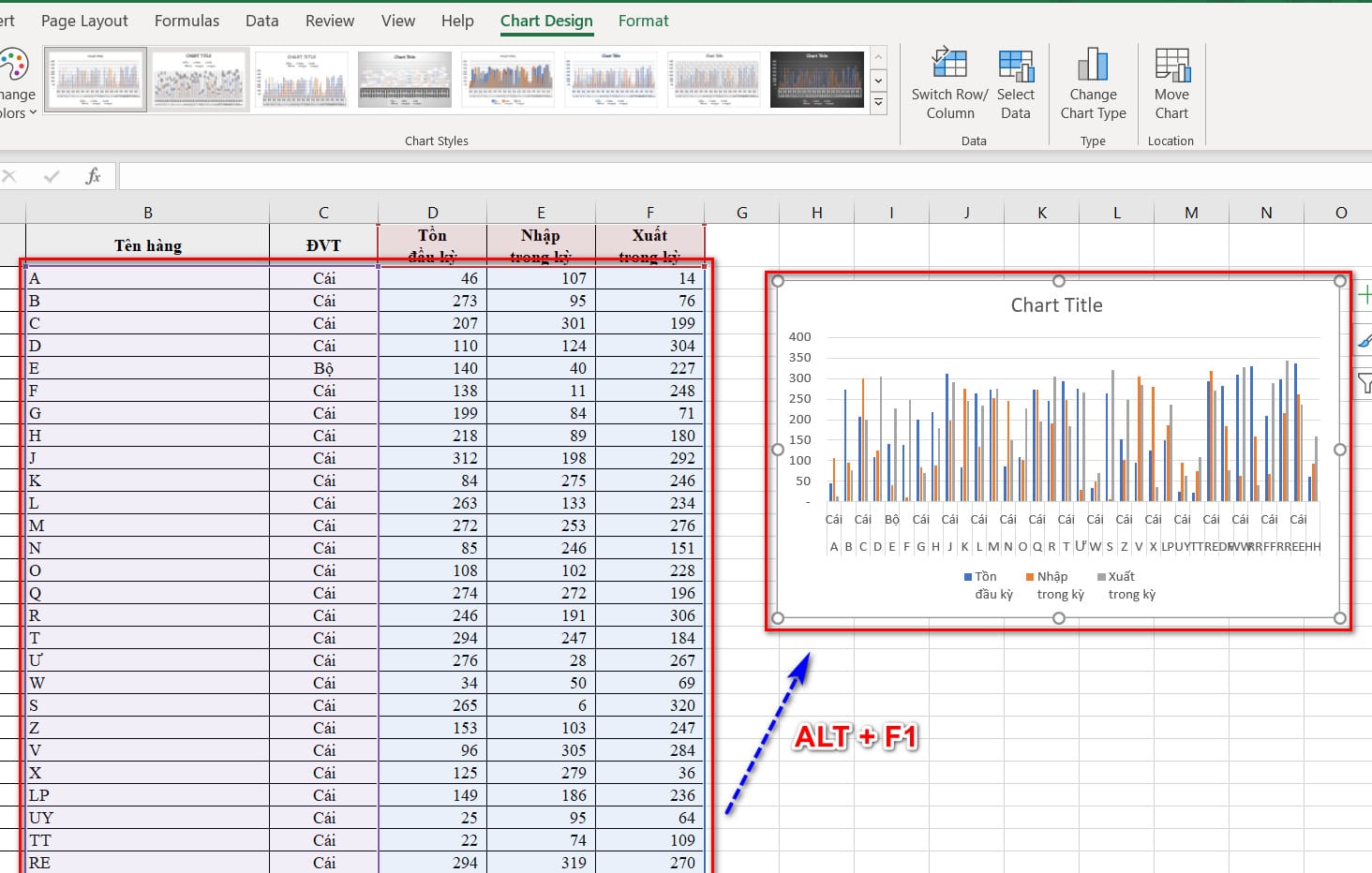1372x873 pixels.
Task: Apply the fifth chart style with solid columns
Action: pos(508,80)
